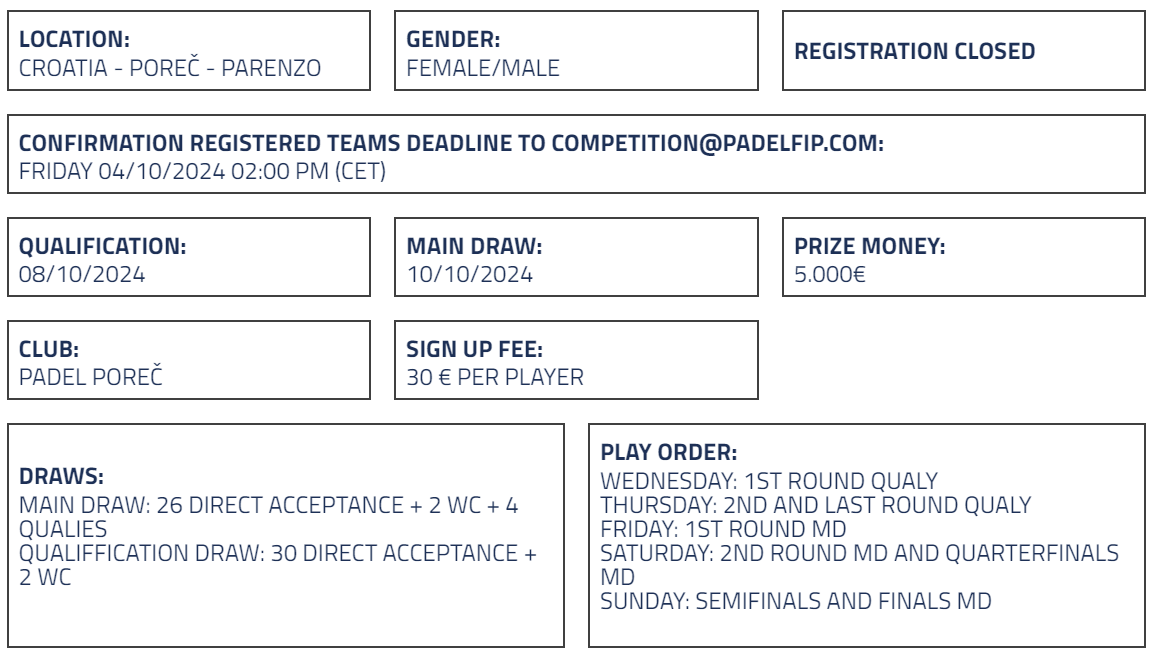Image resolution: width=1157 pixels, height=655 pixels.
Task: Click the Registration Closed box
Action: [964, 51]
